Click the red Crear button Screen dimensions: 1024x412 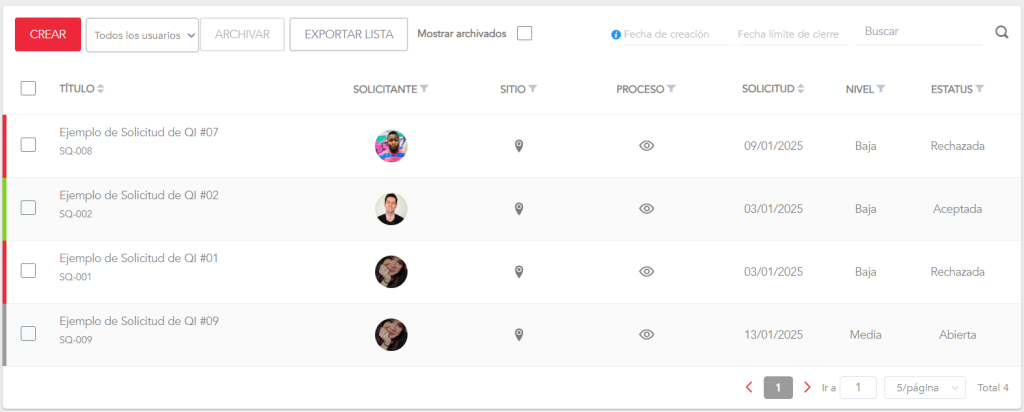(48, 35)
